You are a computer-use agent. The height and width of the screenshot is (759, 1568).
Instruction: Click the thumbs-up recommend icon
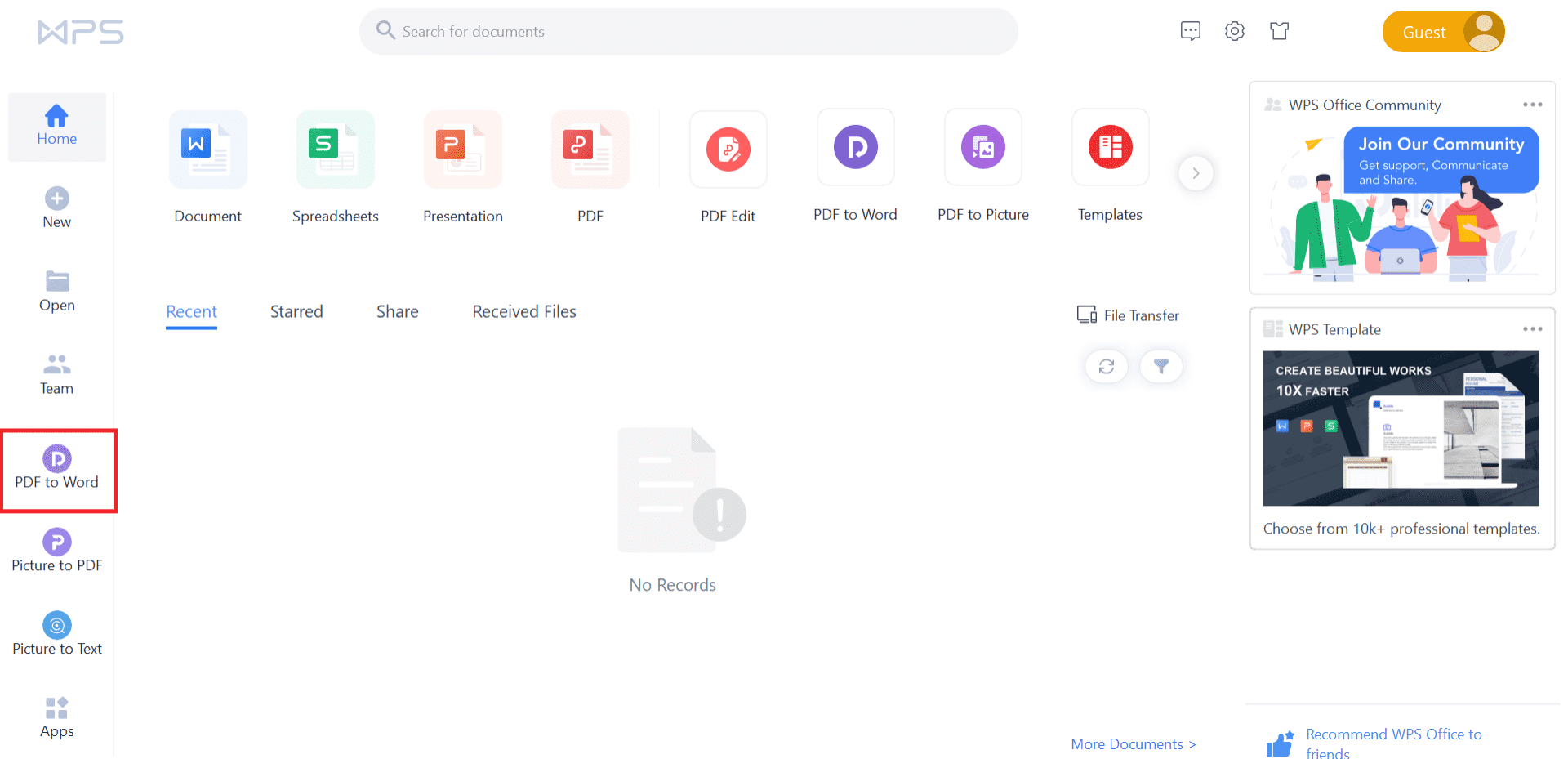(1281, 743)
